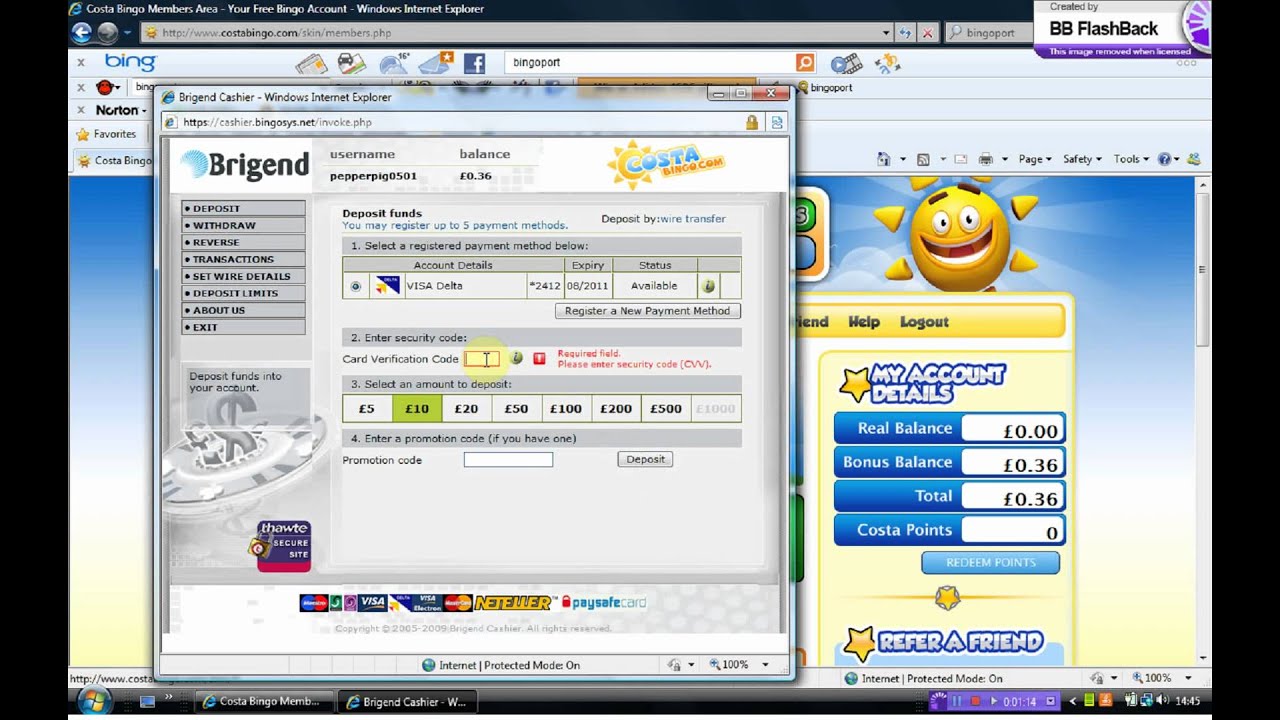Select the £20 deposit amount

pos(466,408)
